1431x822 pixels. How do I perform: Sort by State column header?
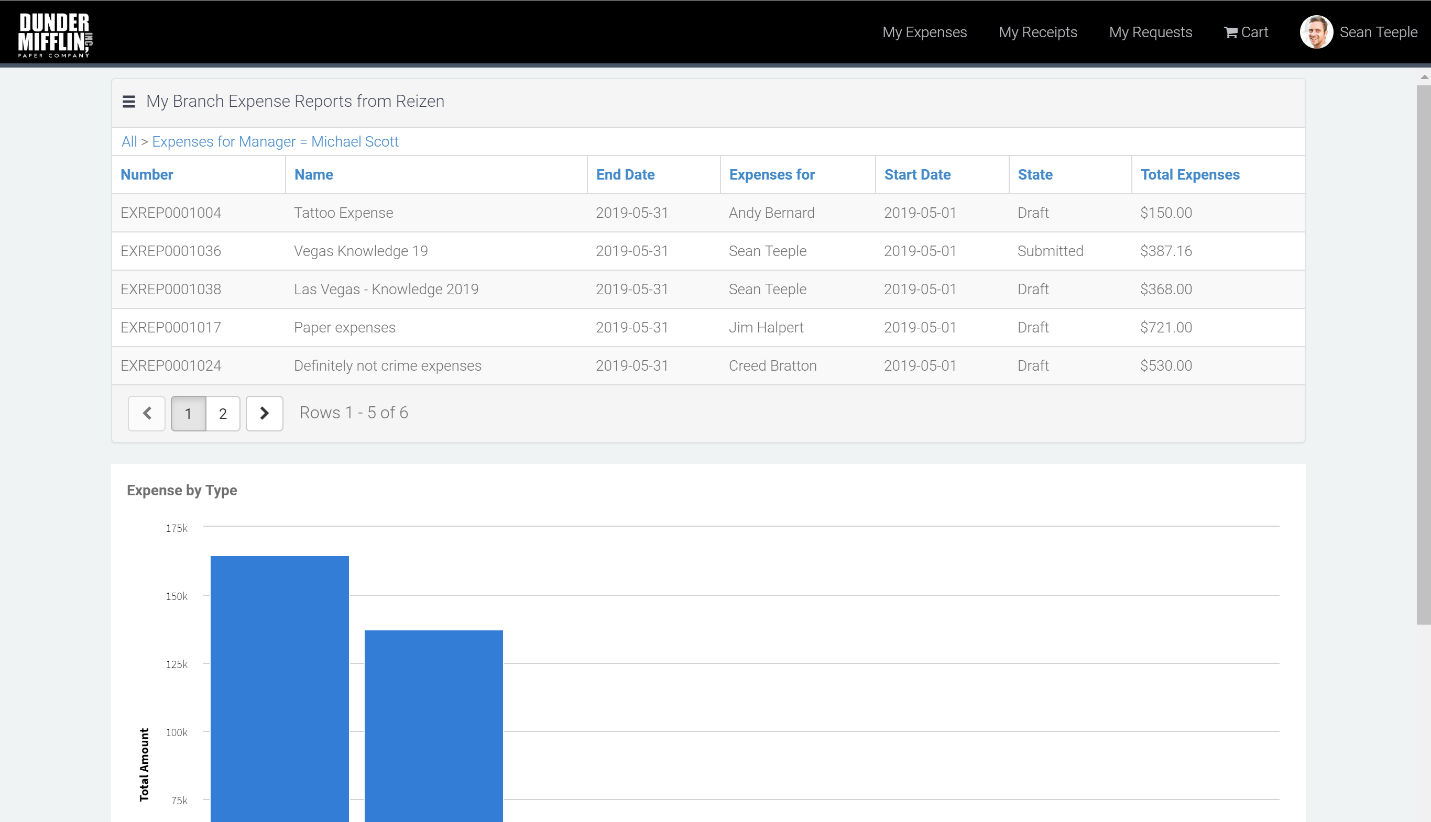[x=1035, y=174]
